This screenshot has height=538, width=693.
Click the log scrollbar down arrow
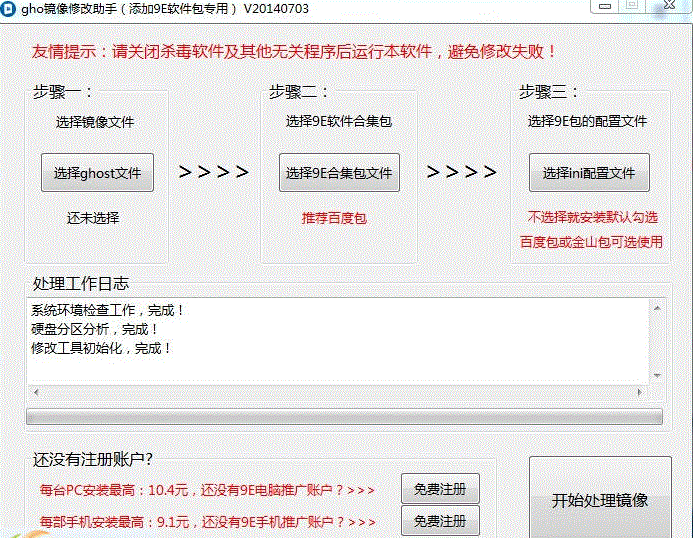point(657,375)
